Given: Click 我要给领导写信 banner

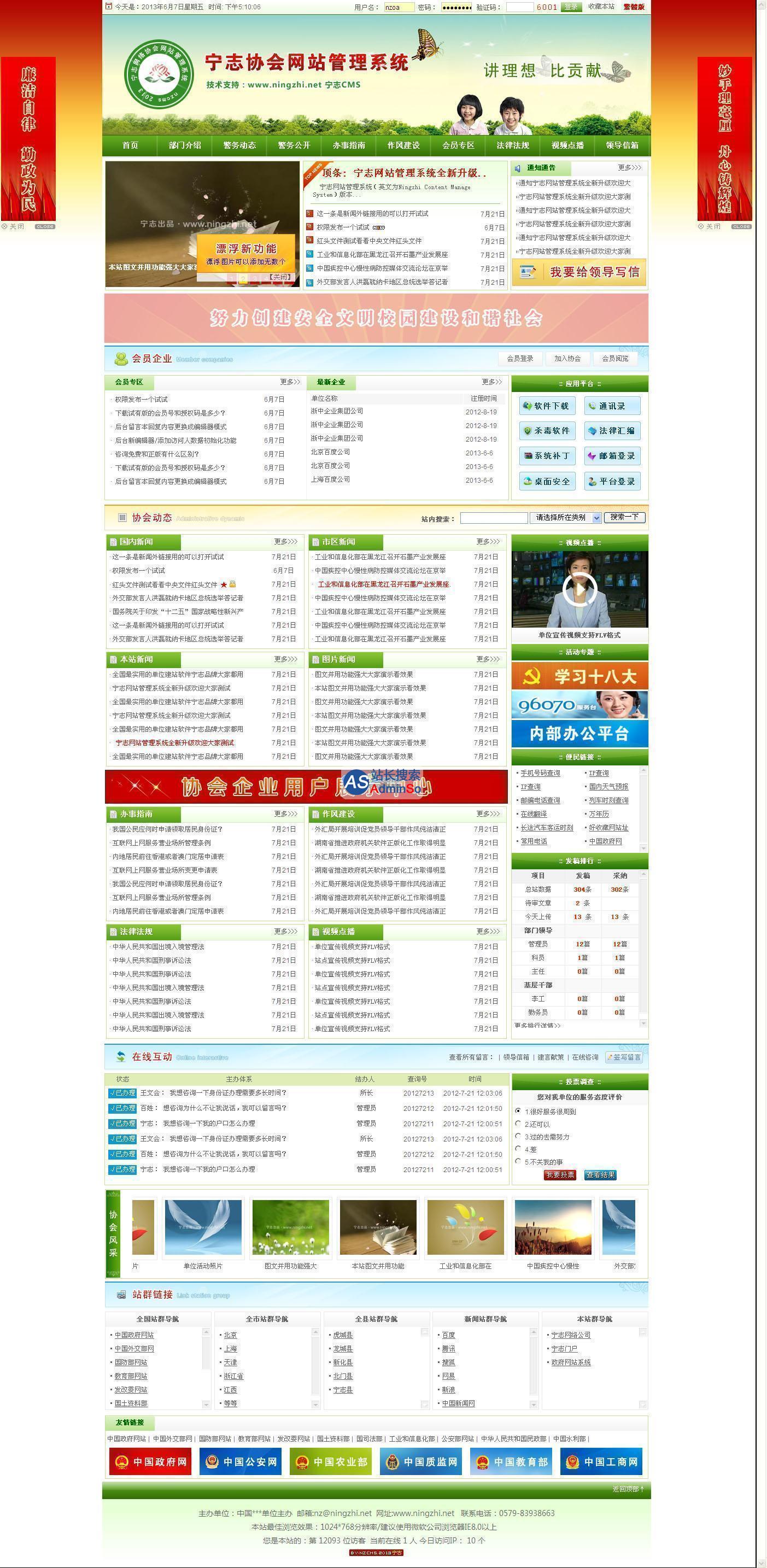Looking at the screenshot, I should coord(579,272).
